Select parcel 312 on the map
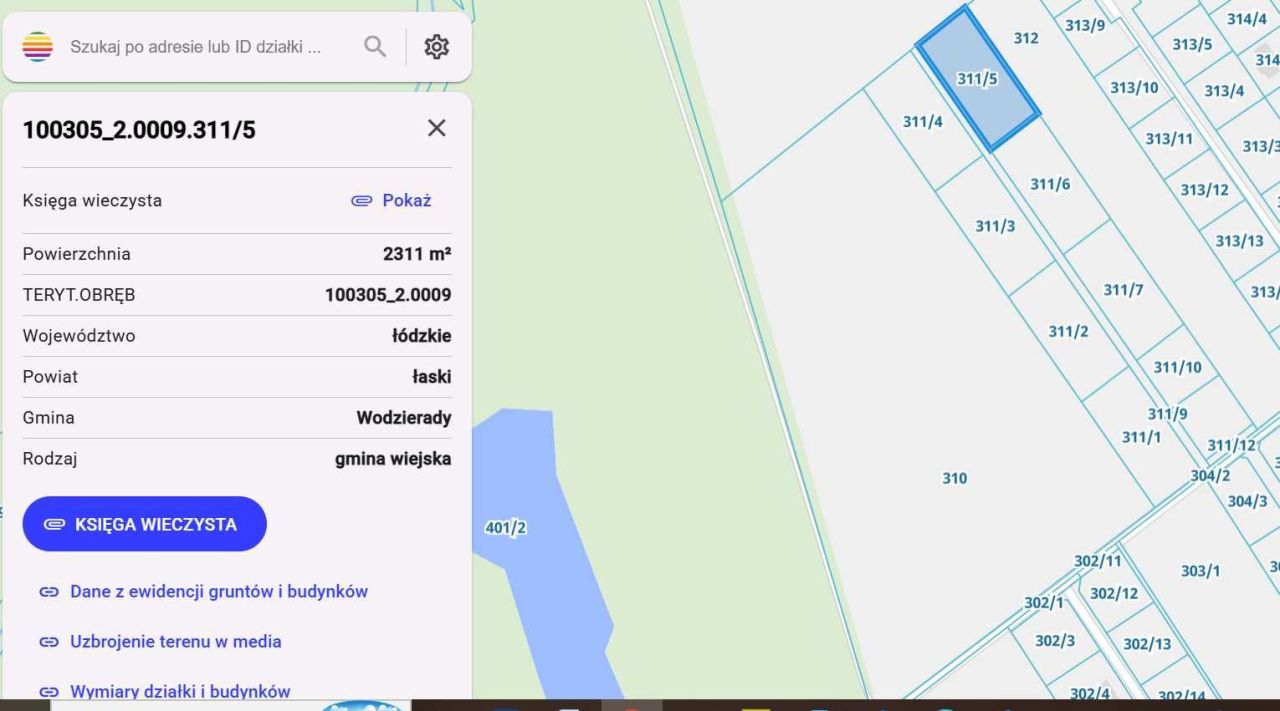This screenshot has width=1280, height=711. click(1026, 38)
